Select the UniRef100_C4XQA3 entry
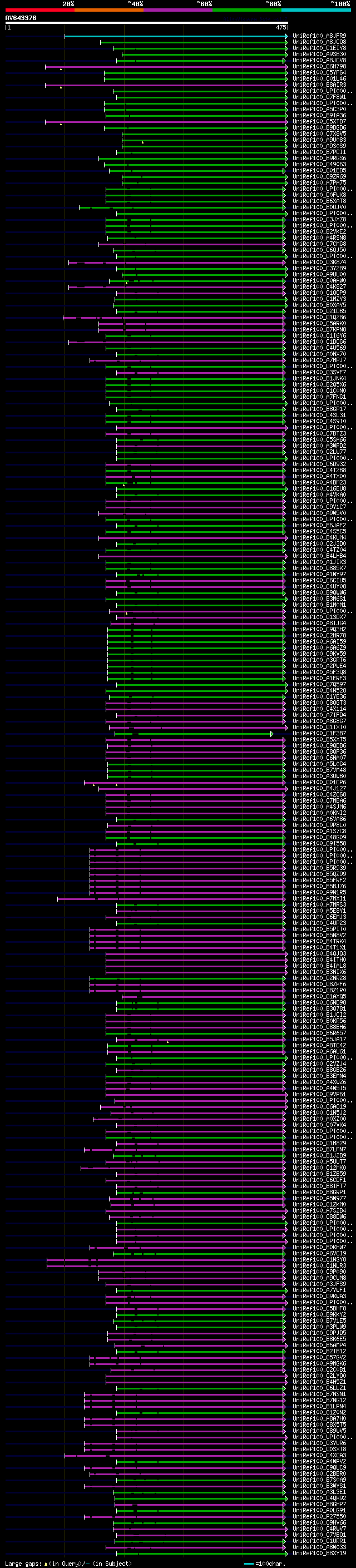 (x=319, y=1456)
